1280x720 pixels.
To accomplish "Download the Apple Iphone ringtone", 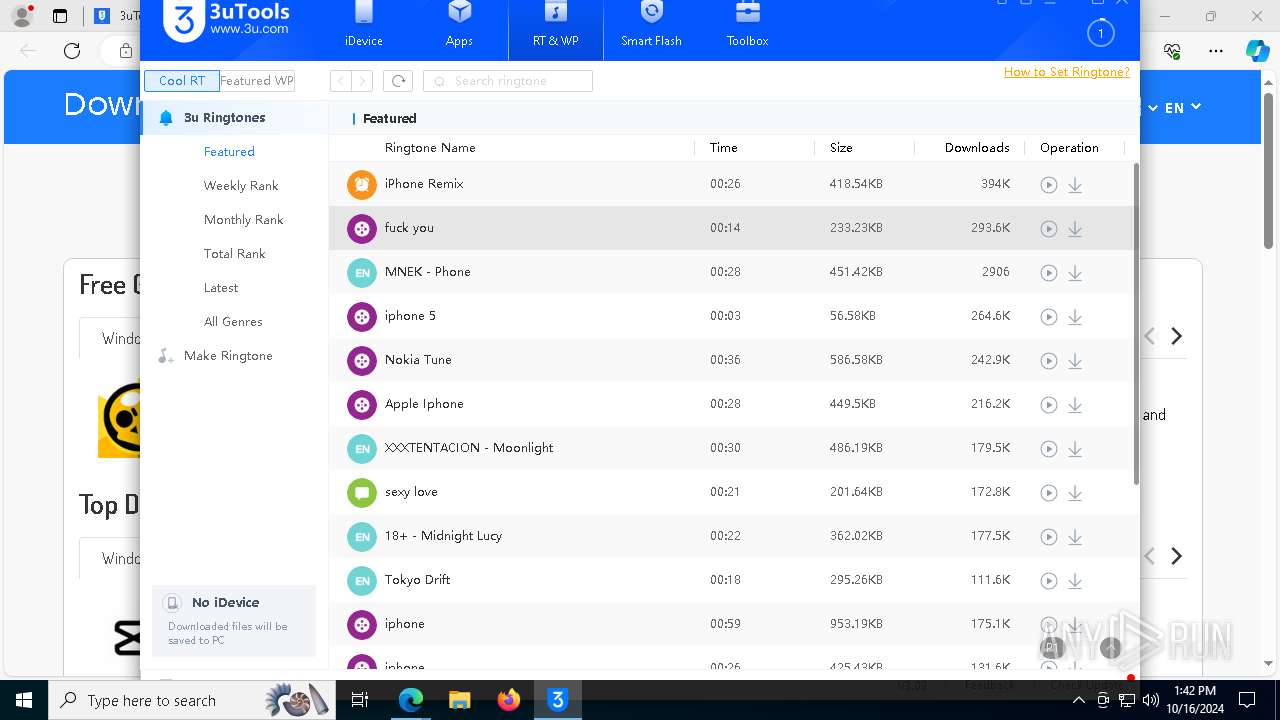I will click(x=1075, y=405).
